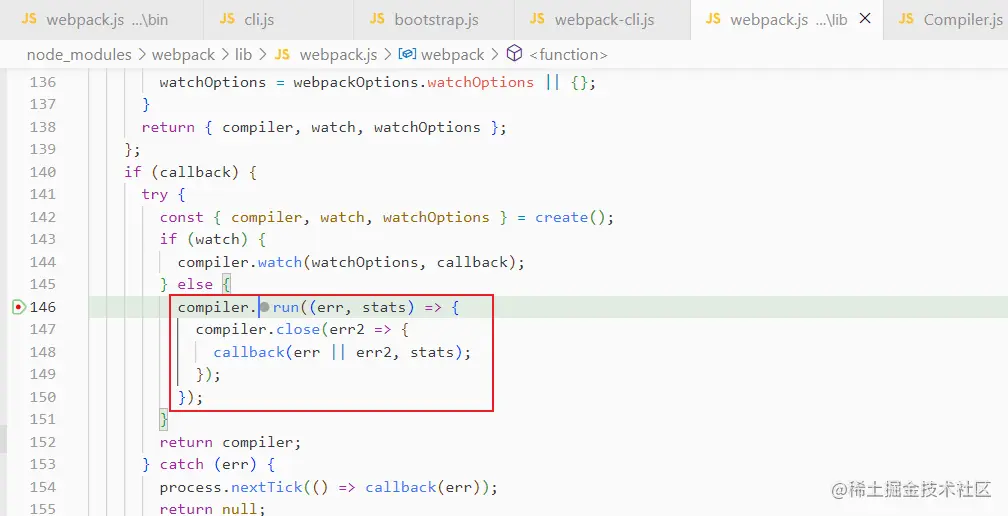Viewport: 1008px width, 516px height.
Task: Click the inline breakpoint dot before run
Action: click(264, 307)
